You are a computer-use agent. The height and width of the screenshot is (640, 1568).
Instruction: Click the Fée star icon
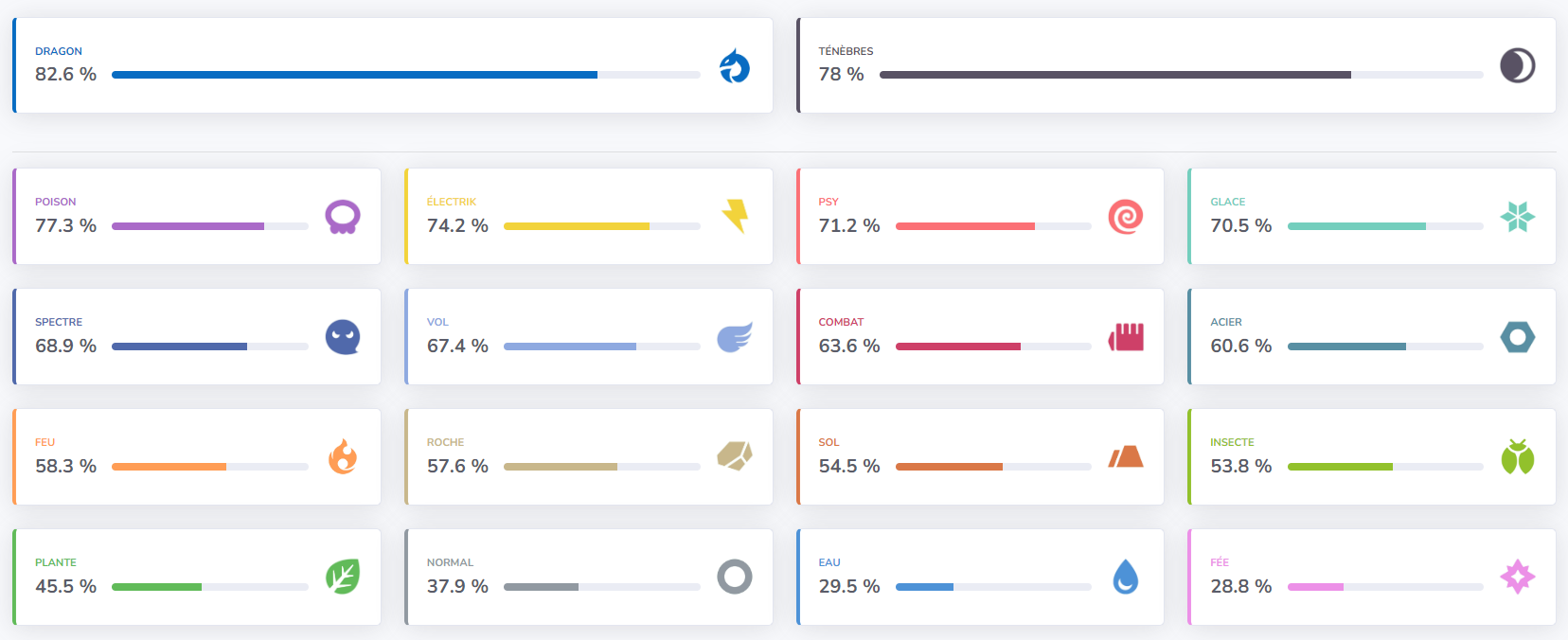pos(1517,577)
